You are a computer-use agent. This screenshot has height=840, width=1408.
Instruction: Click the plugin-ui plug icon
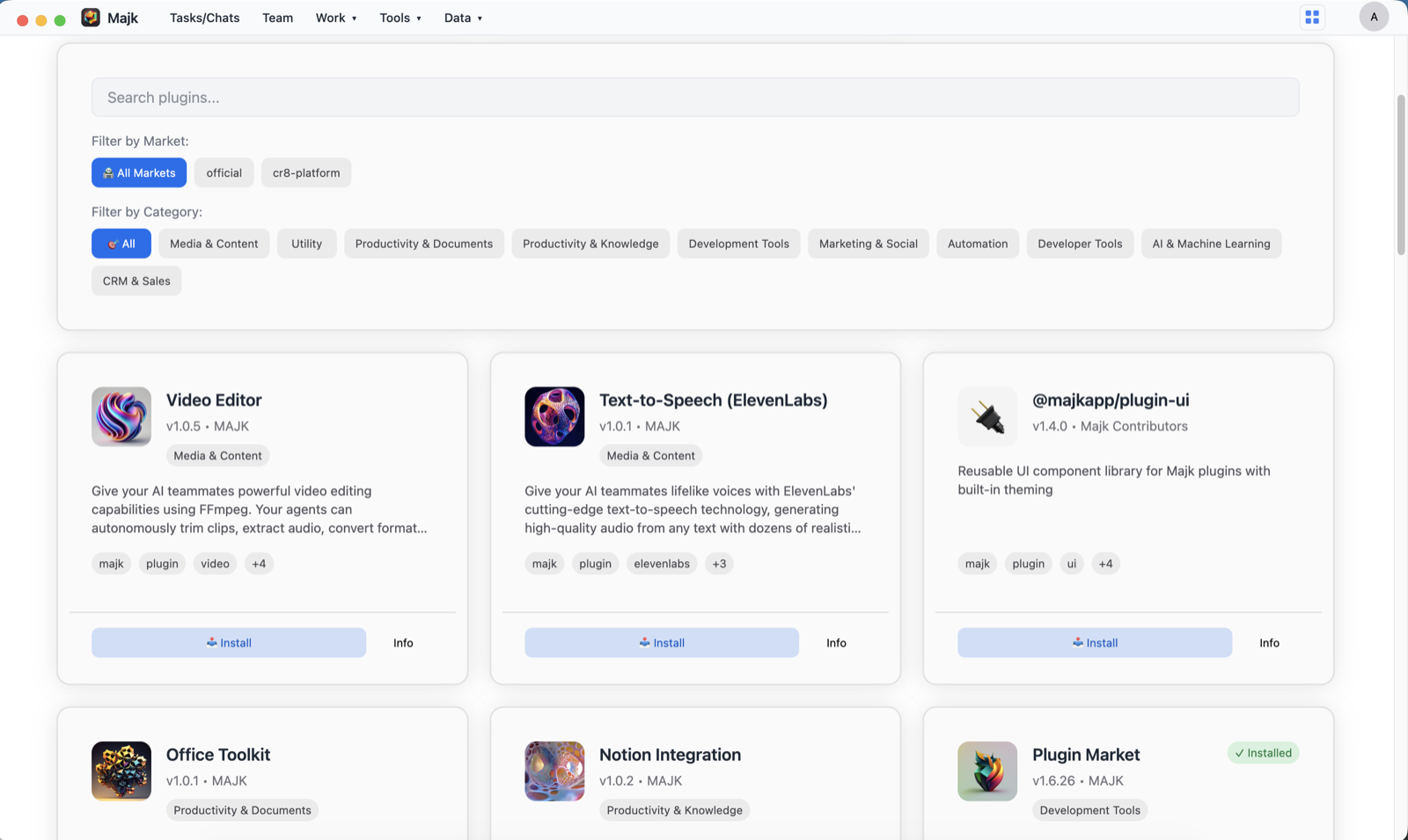(987, 417)
